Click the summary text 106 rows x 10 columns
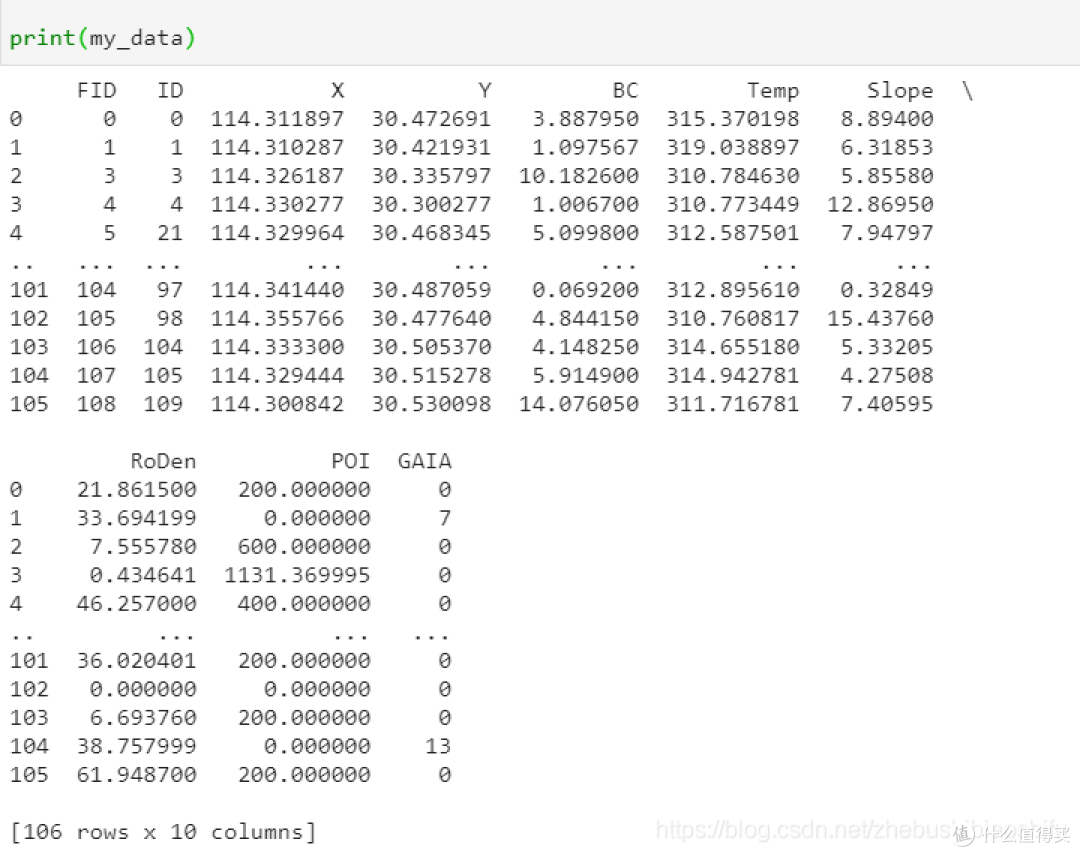 163,832
